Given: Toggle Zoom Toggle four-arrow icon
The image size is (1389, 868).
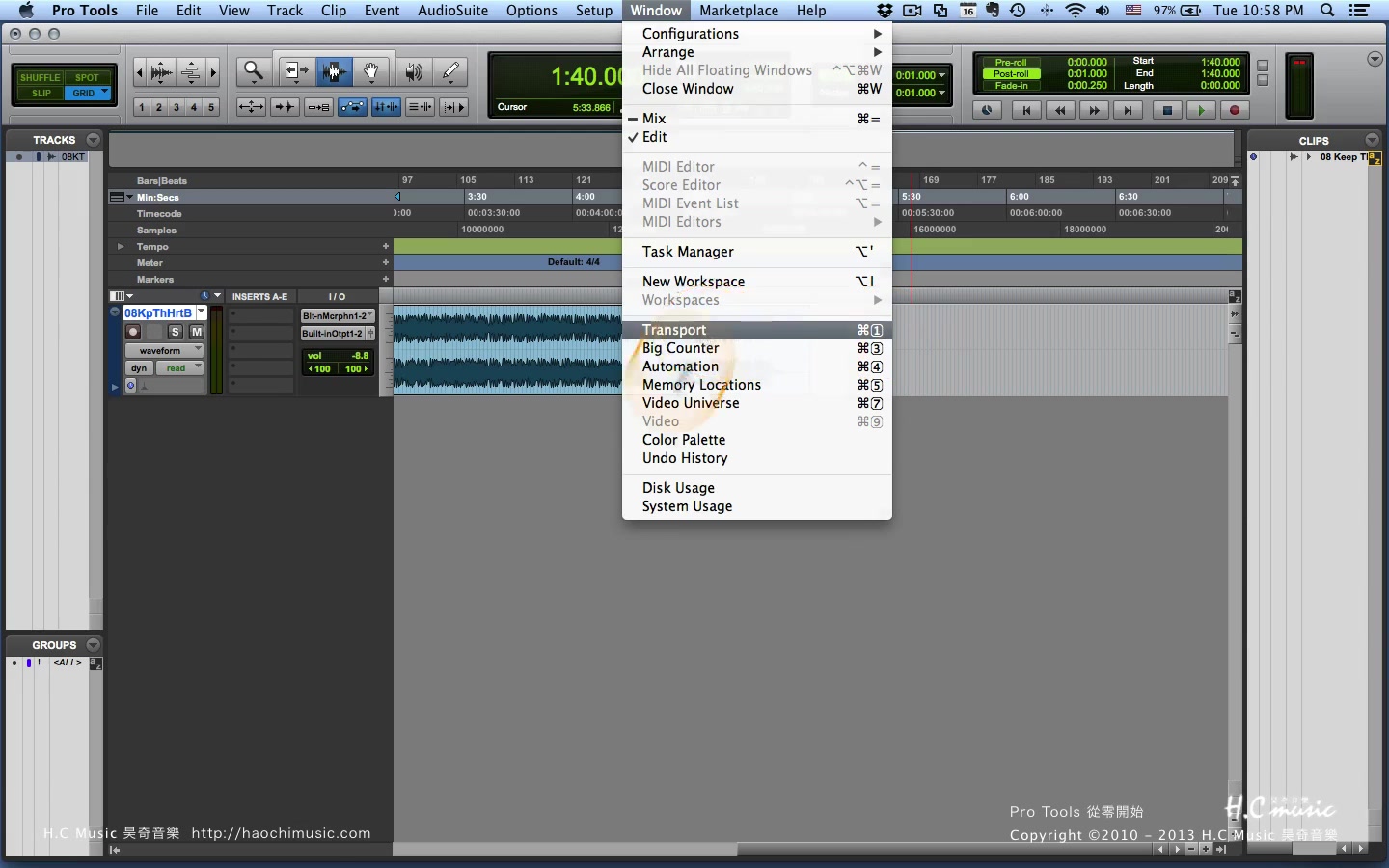Looking at the screenshot, I should pos(251,107).
